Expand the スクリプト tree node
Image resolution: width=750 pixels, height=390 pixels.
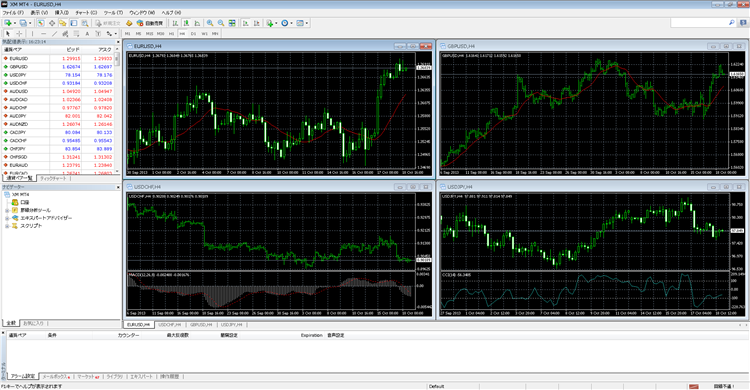tap(7, 226)
